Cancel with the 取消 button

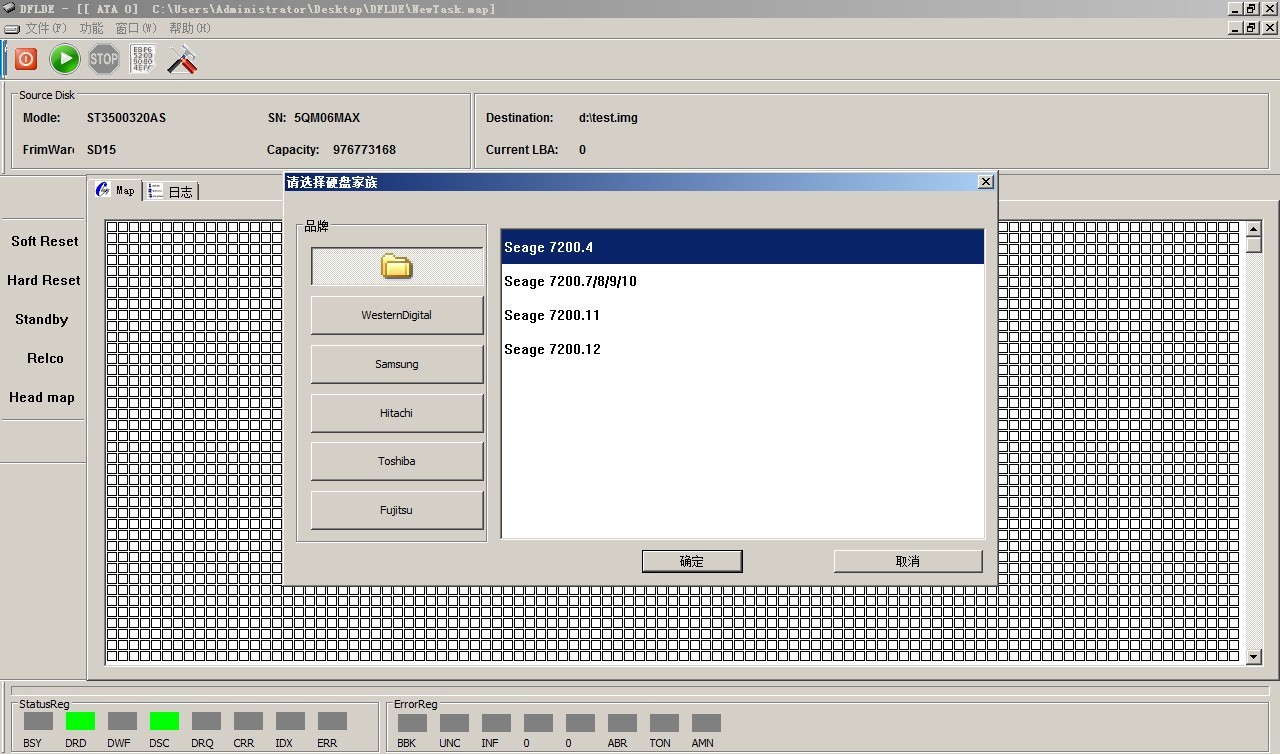pyautogui.click(x=908, y=561)
